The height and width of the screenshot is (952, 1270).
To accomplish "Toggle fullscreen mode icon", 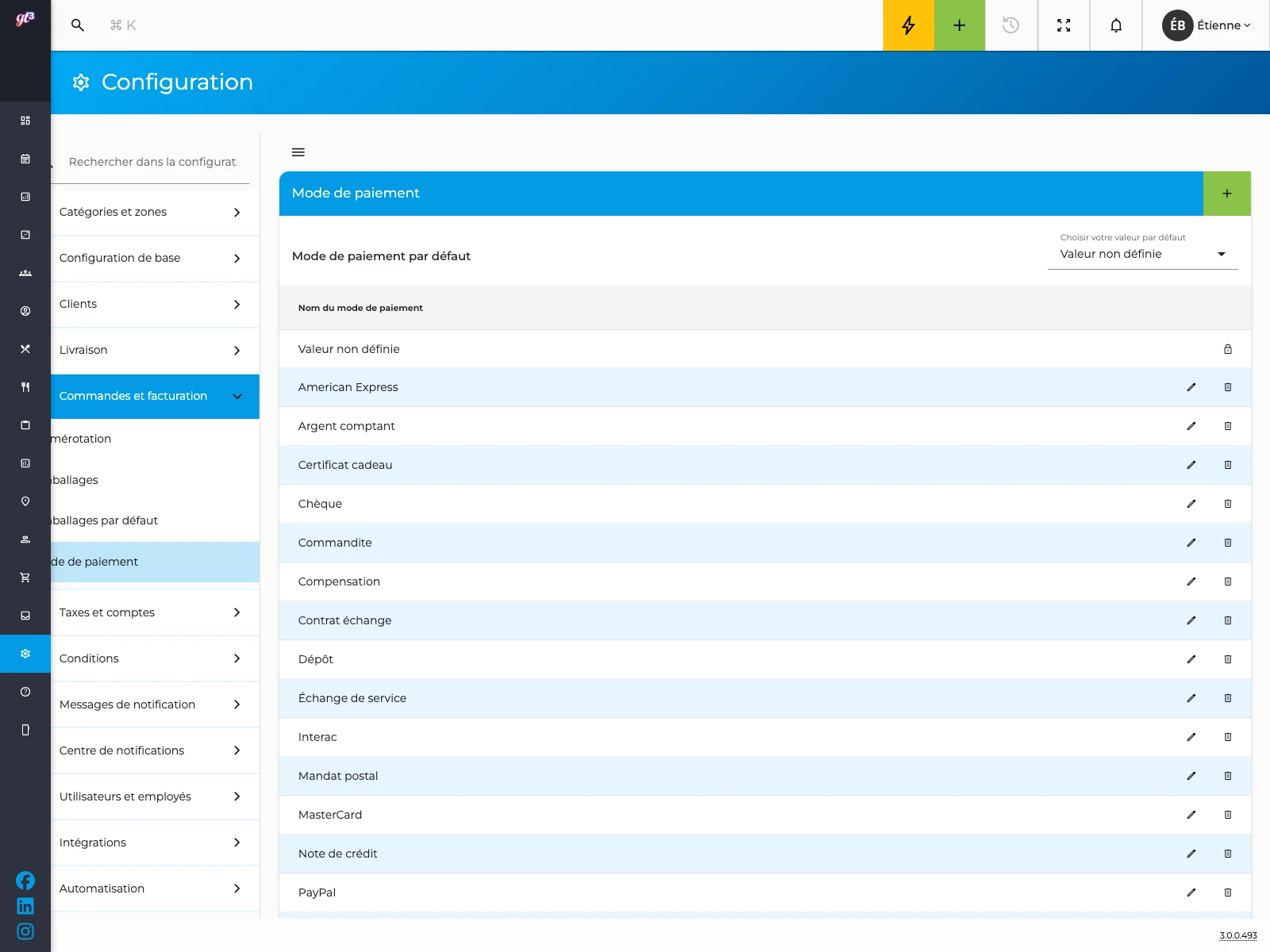I will 1064,25.
